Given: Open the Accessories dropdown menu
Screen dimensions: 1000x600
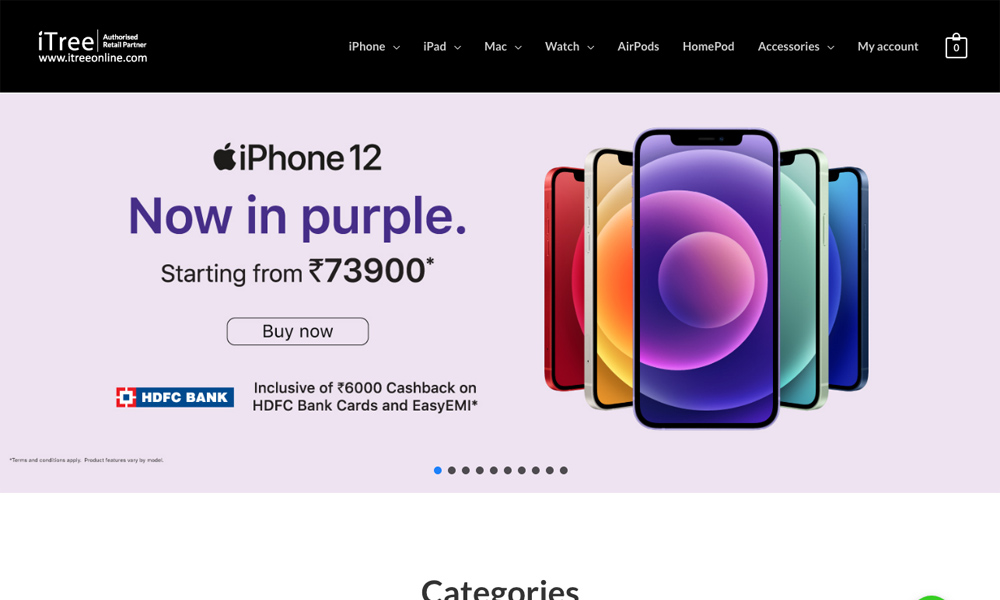Looking at the screenshot, I should (x=796, y=47).
